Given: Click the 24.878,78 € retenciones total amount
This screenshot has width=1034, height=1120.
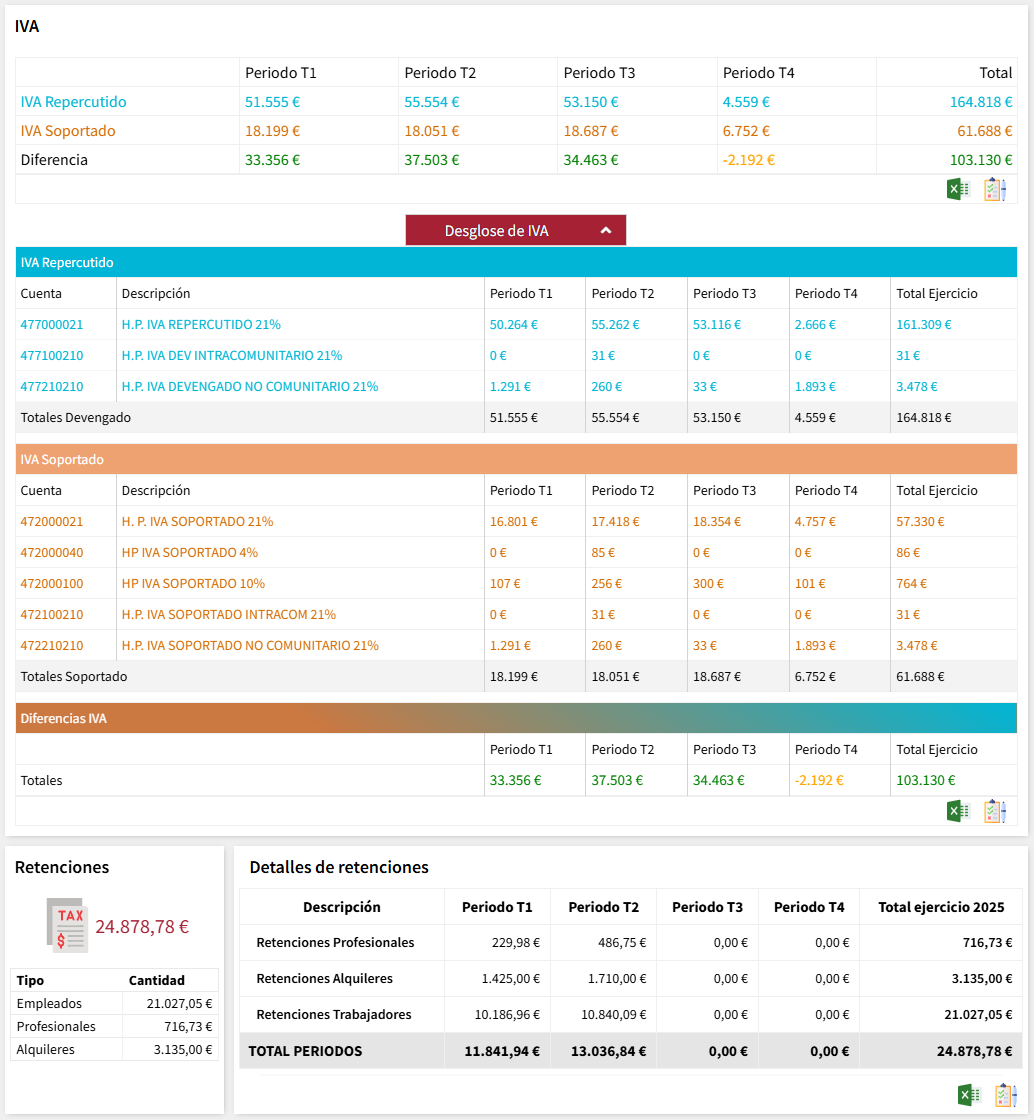Looking at the screenshot, I should [142, 927].
